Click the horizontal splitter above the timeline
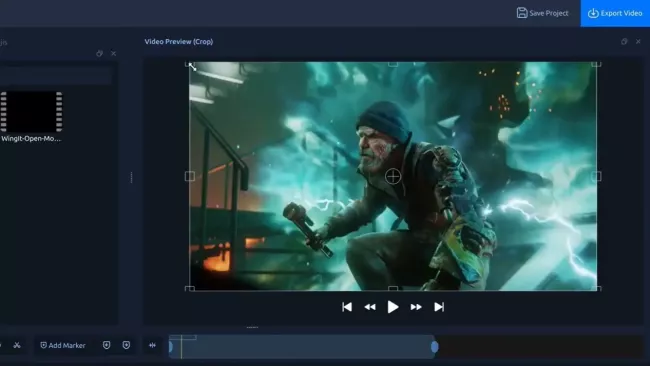Image resolution: width=650 pixels, height=366 pixels. point(252,327)
